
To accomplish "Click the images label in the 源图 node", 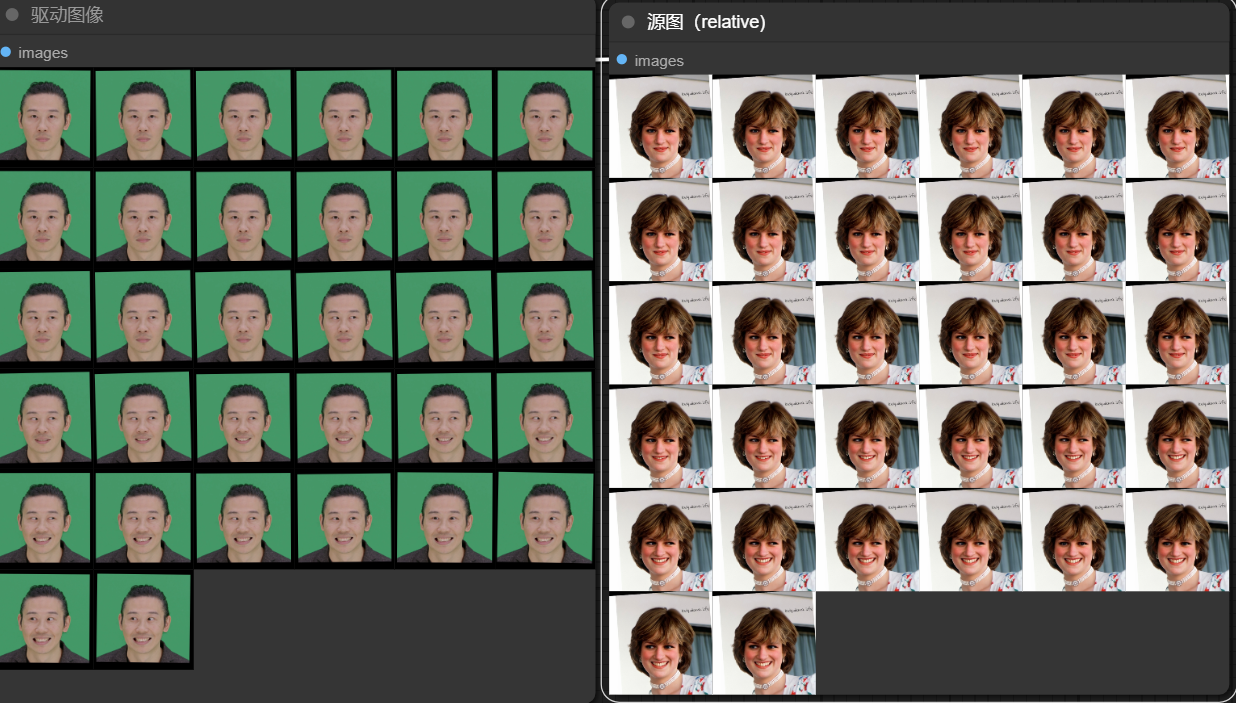I will [659, 61].
